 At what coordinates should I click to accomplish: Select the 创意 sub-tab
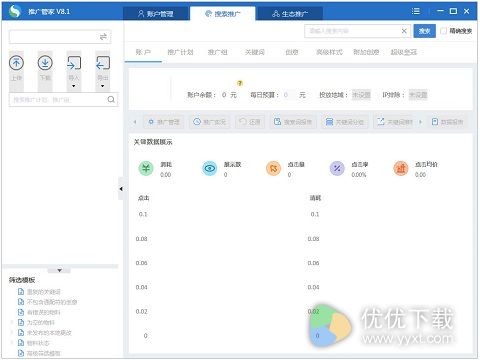(292, 52)
